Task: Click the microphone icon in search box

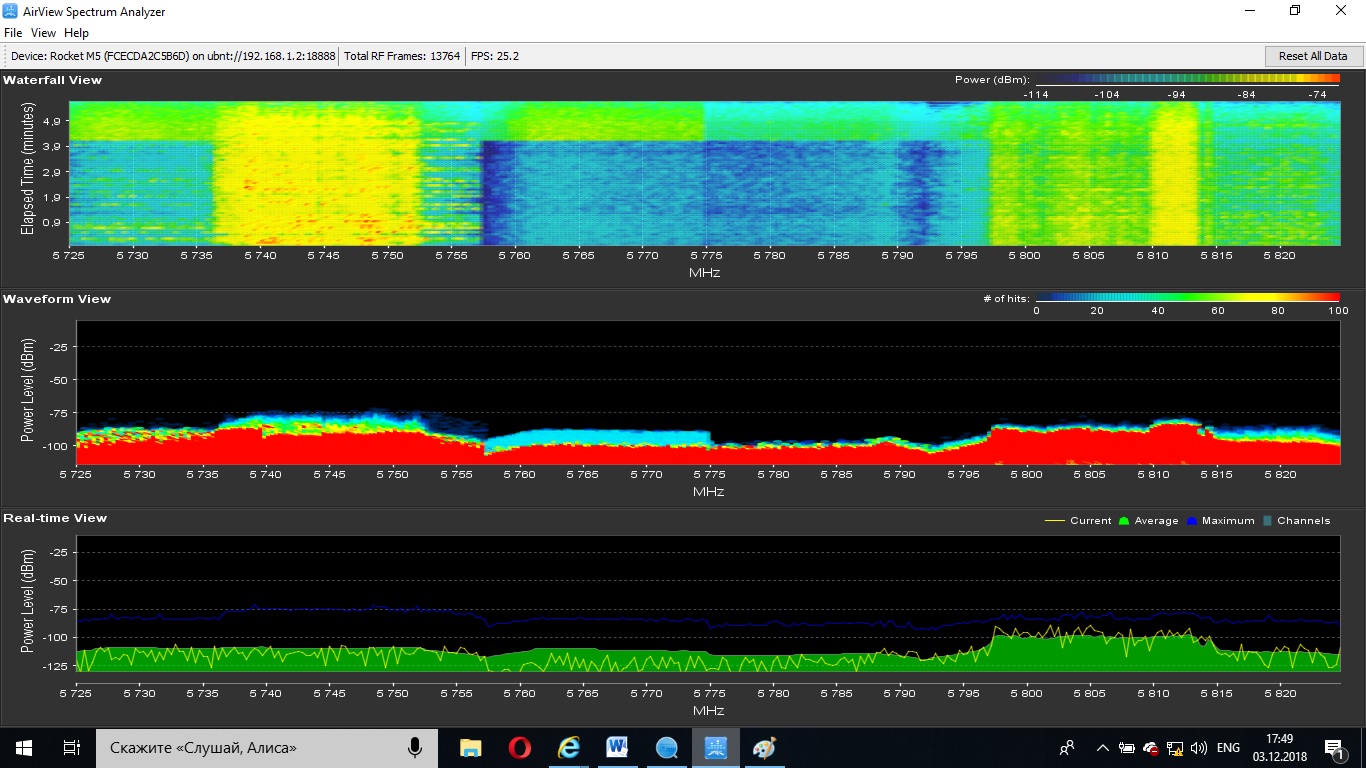Action: (x=414, y=747)
